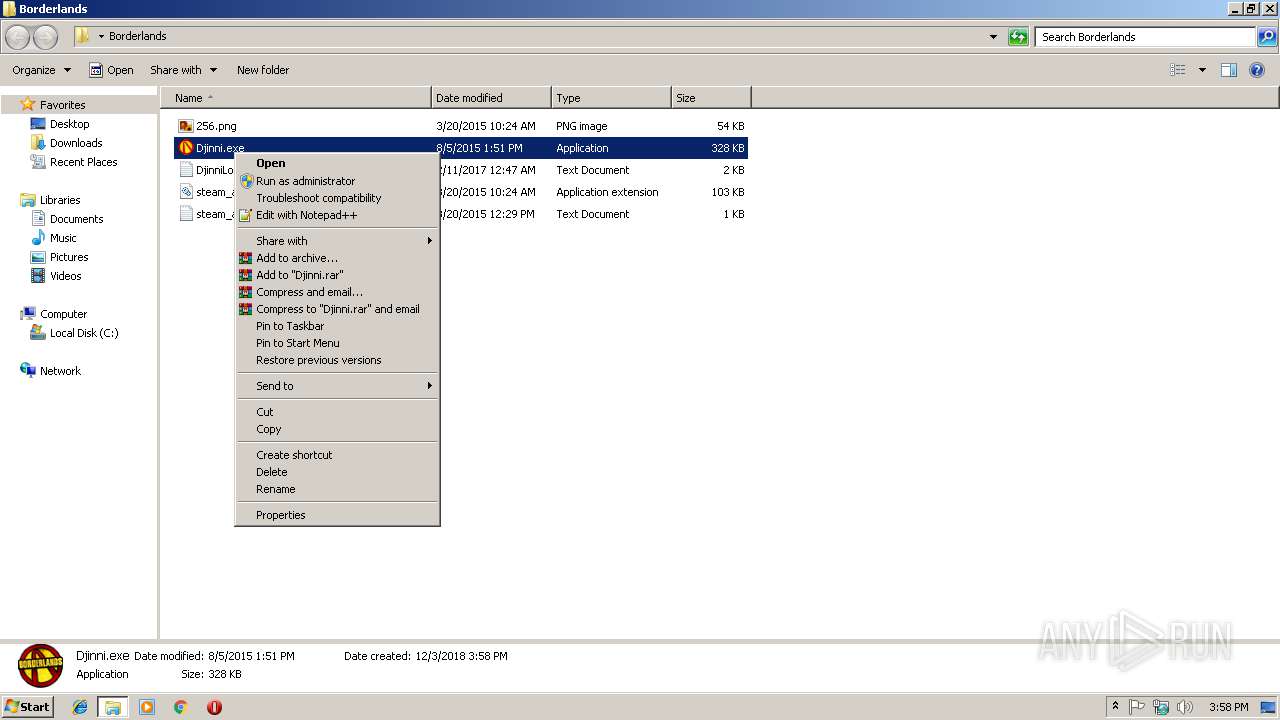Show hidden tray icons arrow
This screenshot has width=1280, height=720.
coord(1115,707)
